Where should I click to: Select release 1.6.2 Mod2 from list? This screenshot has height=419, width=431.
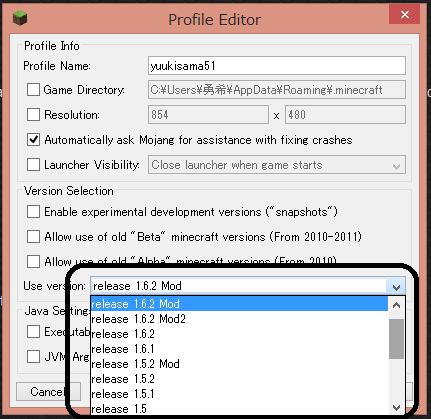coord(239,319)
